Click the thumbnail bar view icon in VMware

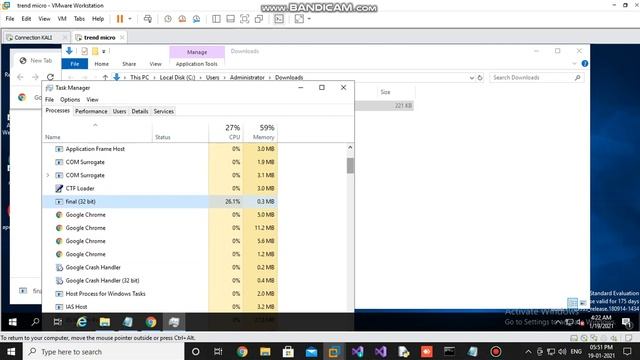point(231,19)
